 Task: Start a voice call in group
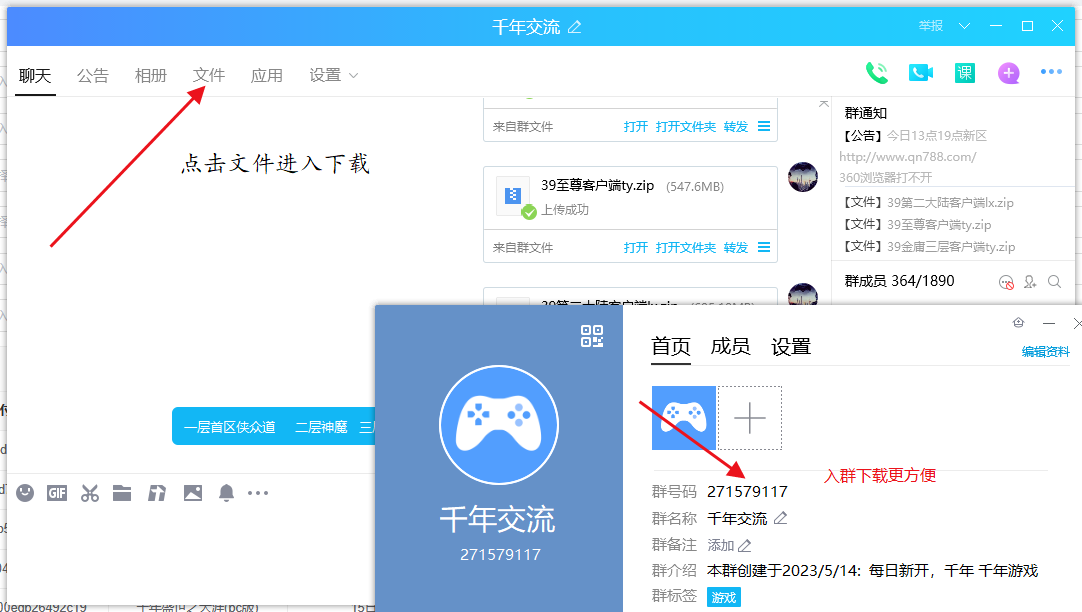coord(877,73)
